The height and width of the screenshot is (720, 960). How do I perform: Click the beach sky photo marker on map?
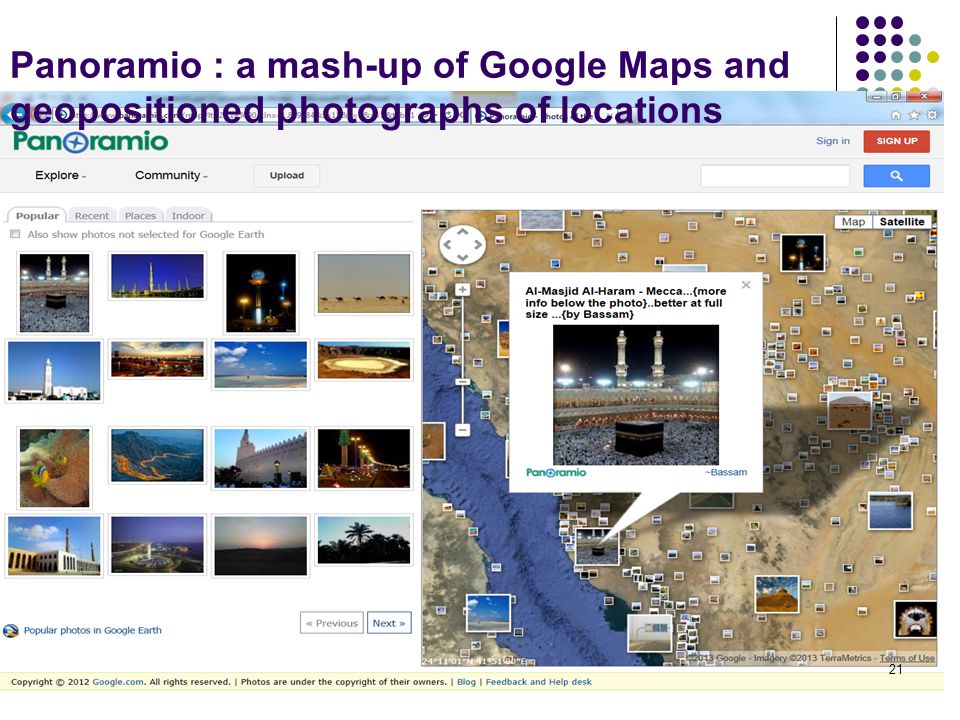(x=488, y=613)
